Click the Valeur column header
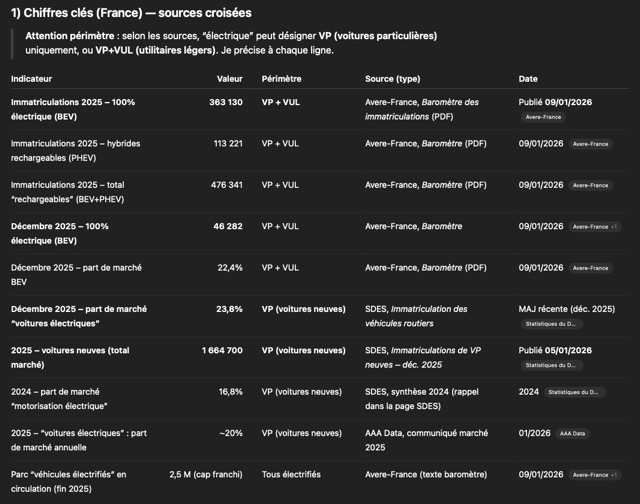The height and width of the screenshot is (504, 640). (x=229, y=78)
